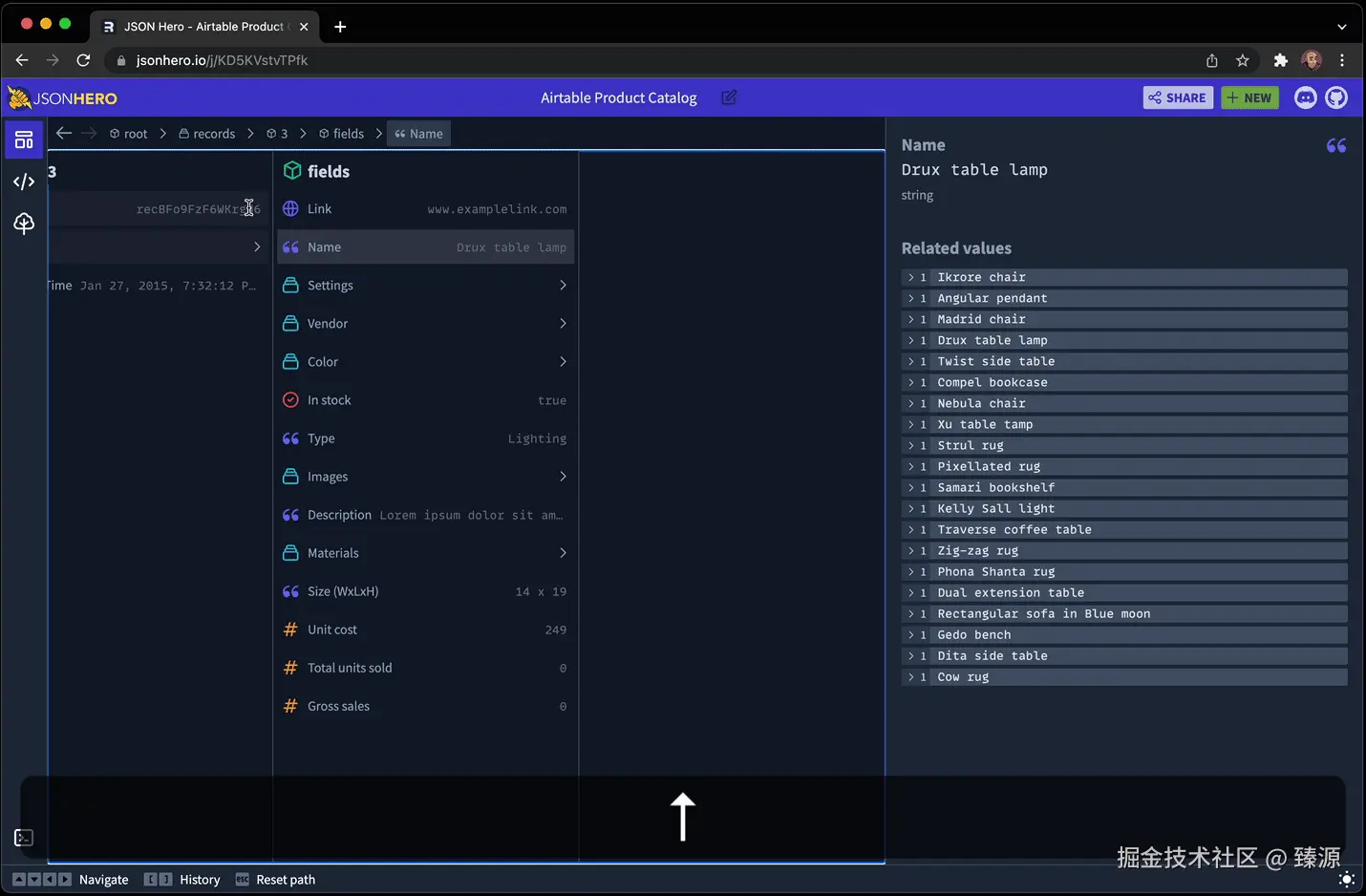Expand the Madrid chair related value
Image resolution: width=1366 pixels, height=896 pixels.
911,319
